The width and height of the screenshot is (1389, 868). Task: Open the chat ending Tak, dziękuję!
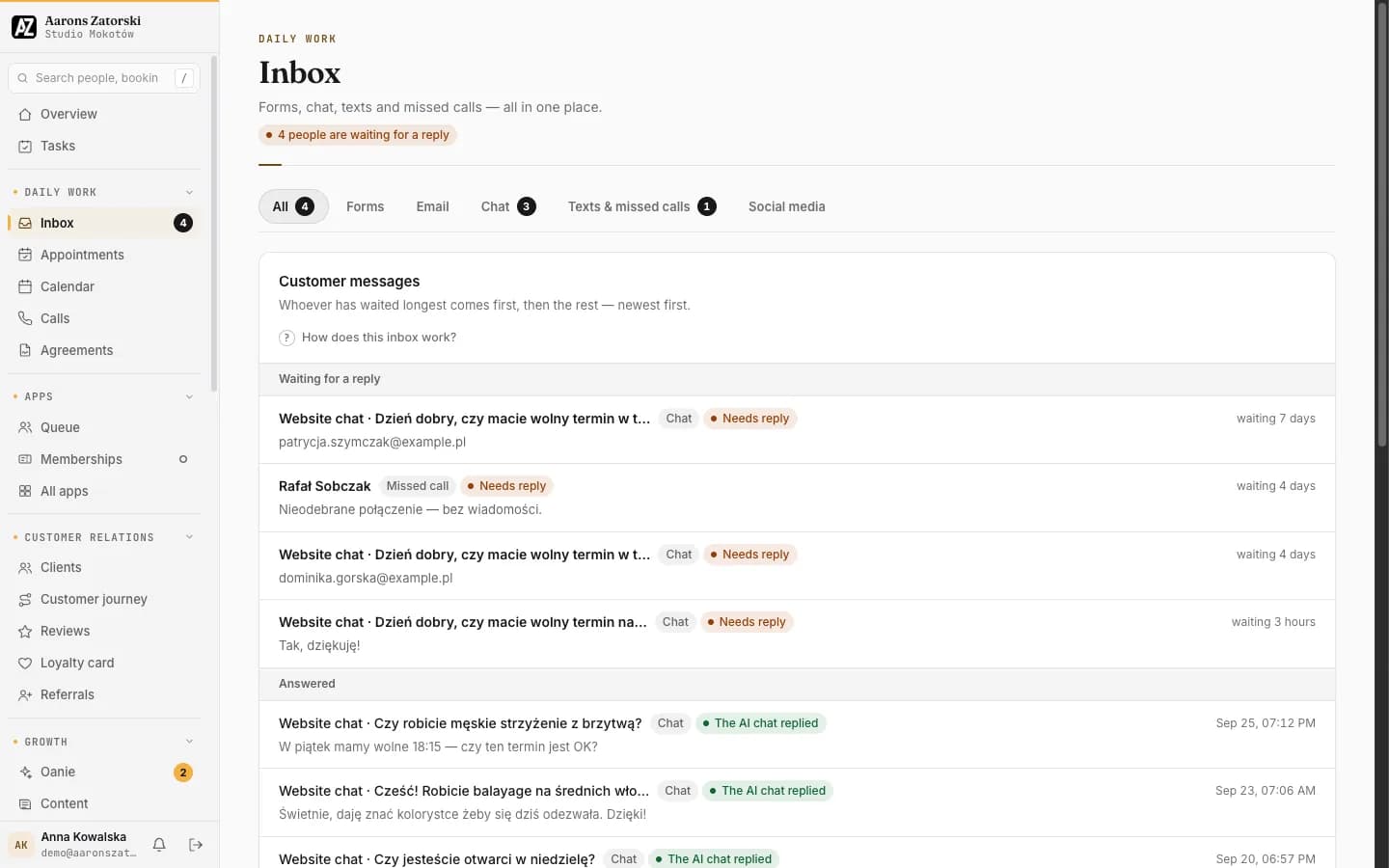click(x=797, y=634)
